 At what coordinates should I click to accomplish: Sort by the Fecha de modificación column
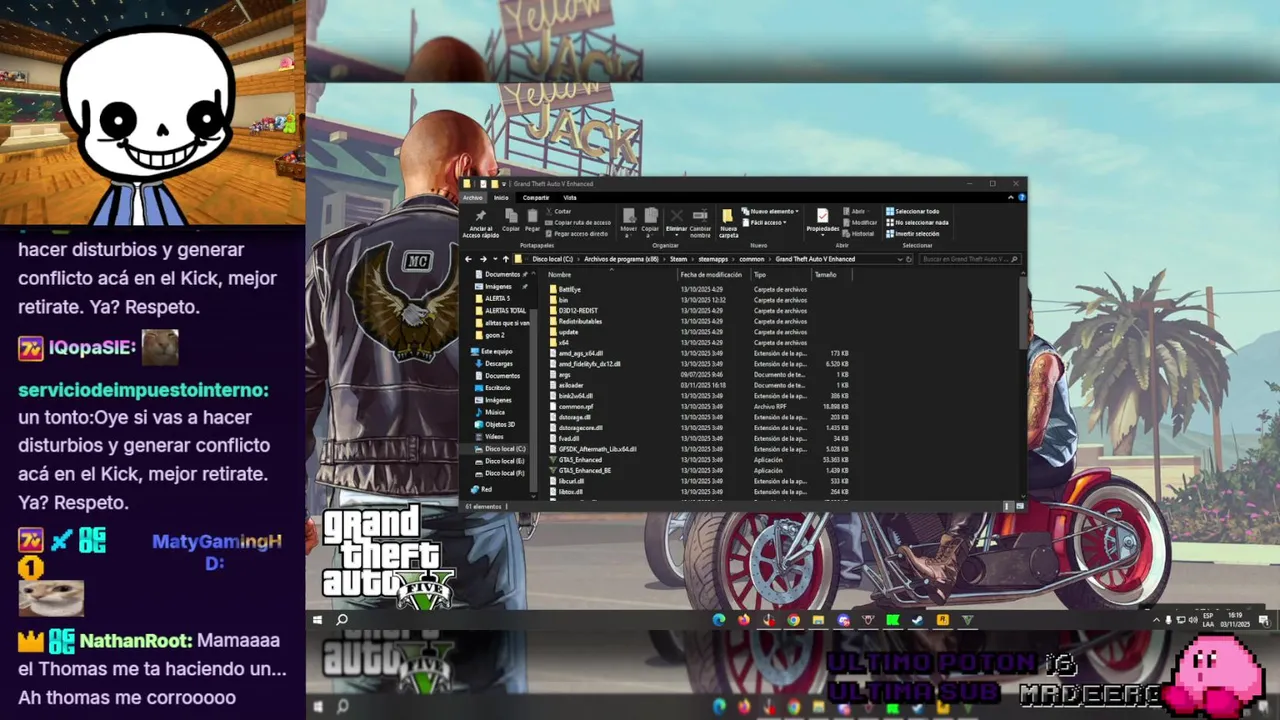click(713, 274)
